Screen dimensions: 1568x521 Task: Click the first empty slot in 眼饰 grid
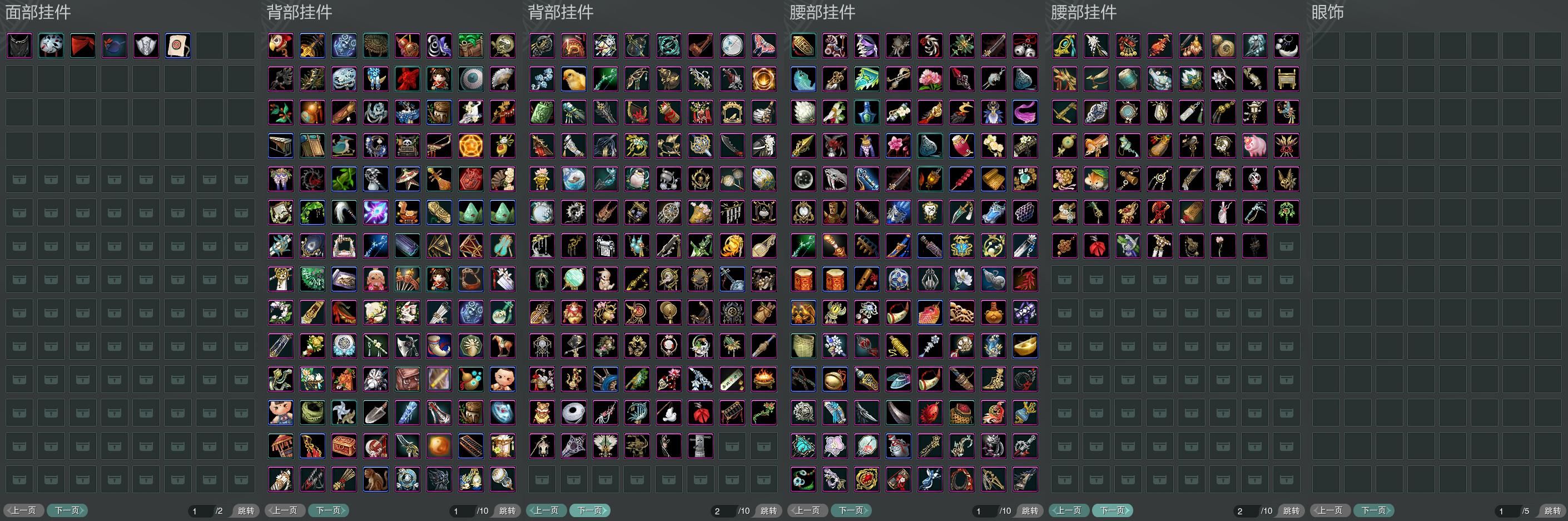[x=1326, y=46]
